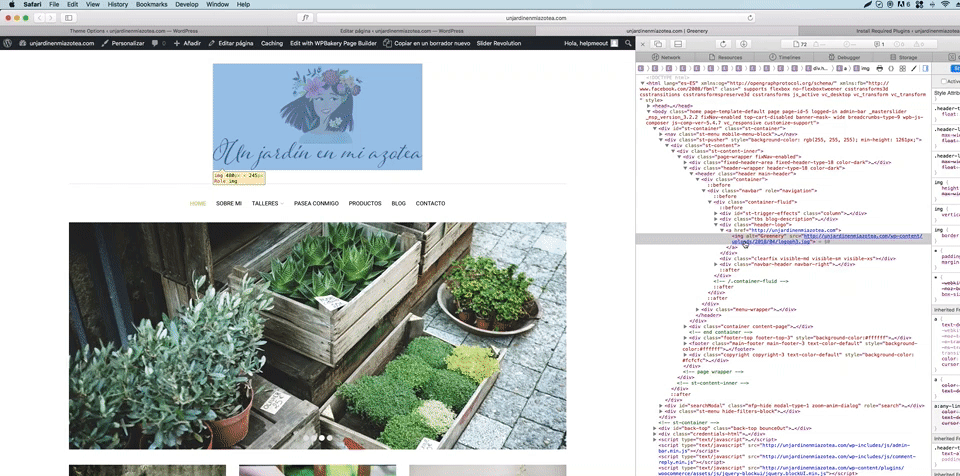Click the PASEA CONMIGO nav link
Image resolution: width=960 pixels, height=476 pixels.
pos(316,203)
